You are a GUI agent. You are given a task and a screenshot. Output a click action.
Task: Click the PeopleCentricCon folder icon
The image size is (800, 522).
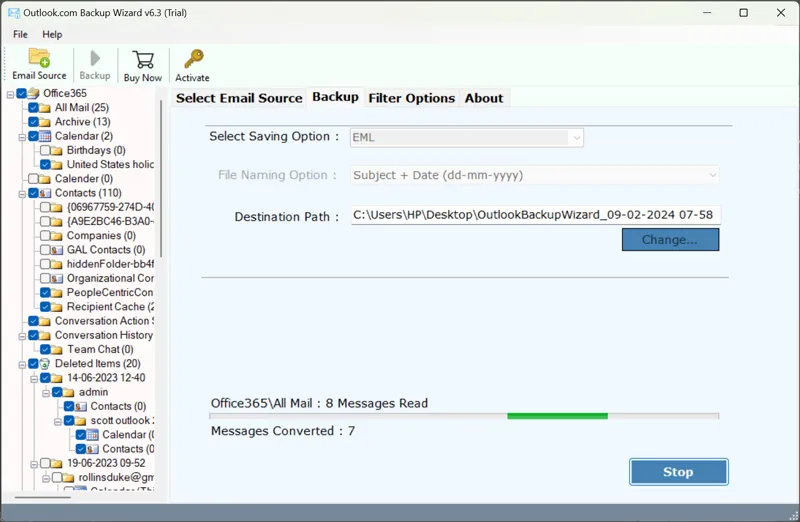(57, 293)
